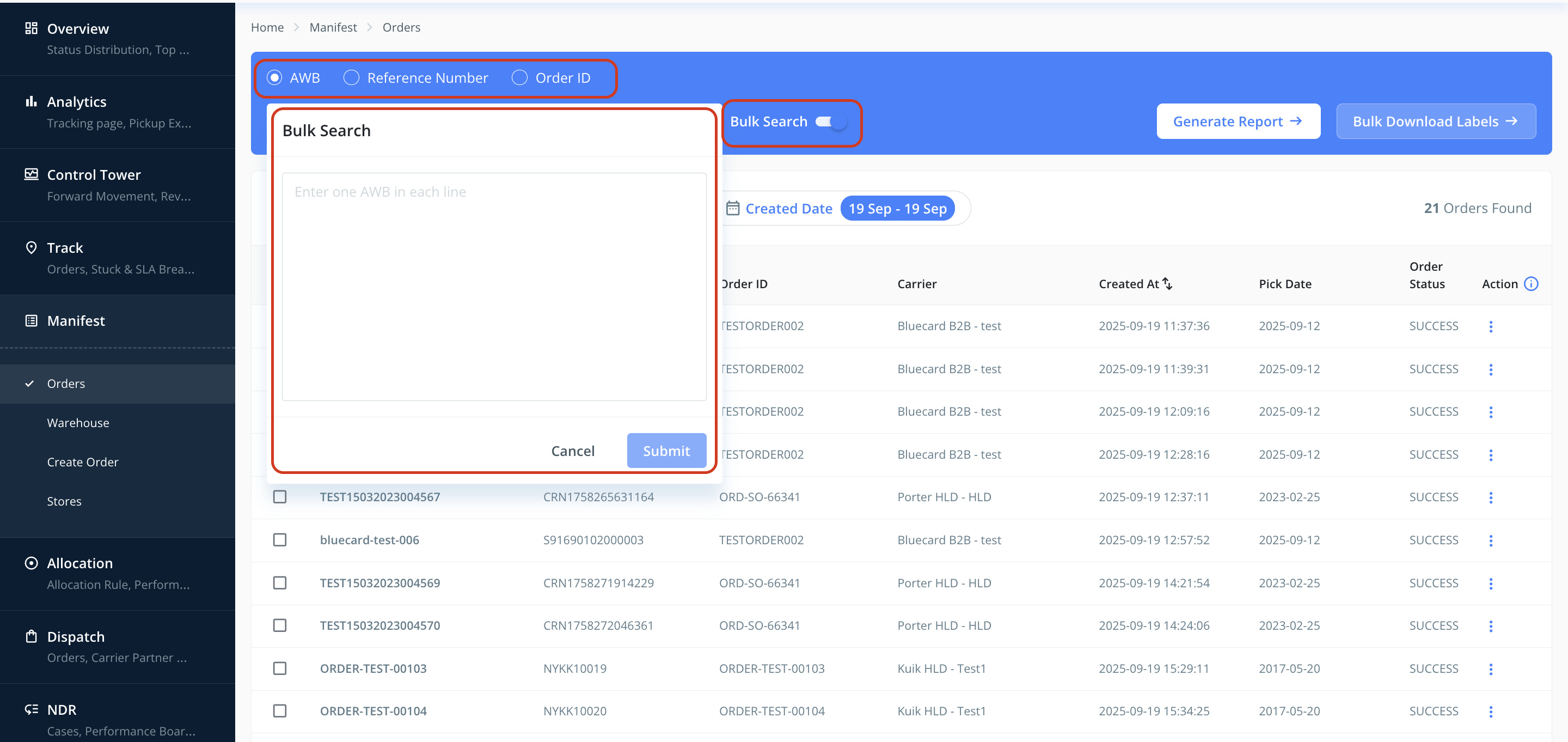Click the Control Tower monitor icon
The height and width of the screenshot is (742, 1568).
coord(31,174)
